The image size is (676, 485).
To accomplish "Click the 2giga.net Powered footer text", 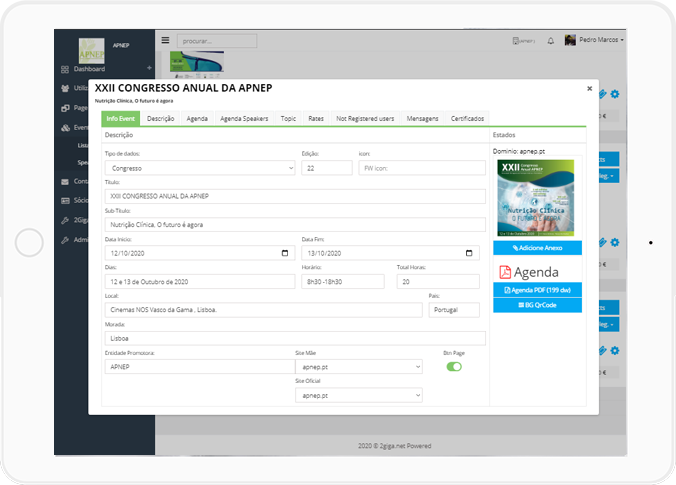I will point(394,446).
